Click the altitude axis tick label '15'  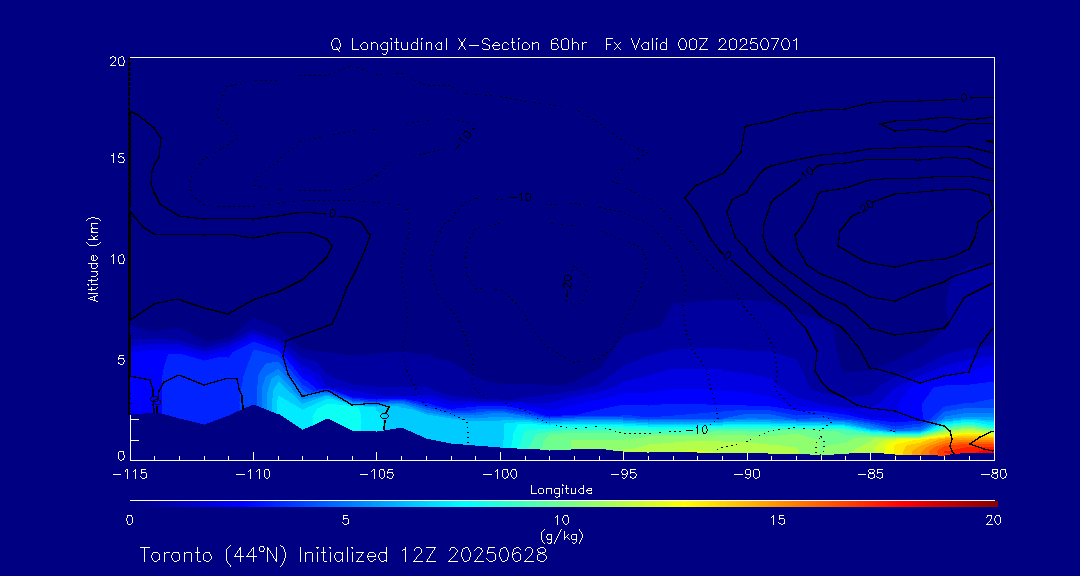point(118,158)
